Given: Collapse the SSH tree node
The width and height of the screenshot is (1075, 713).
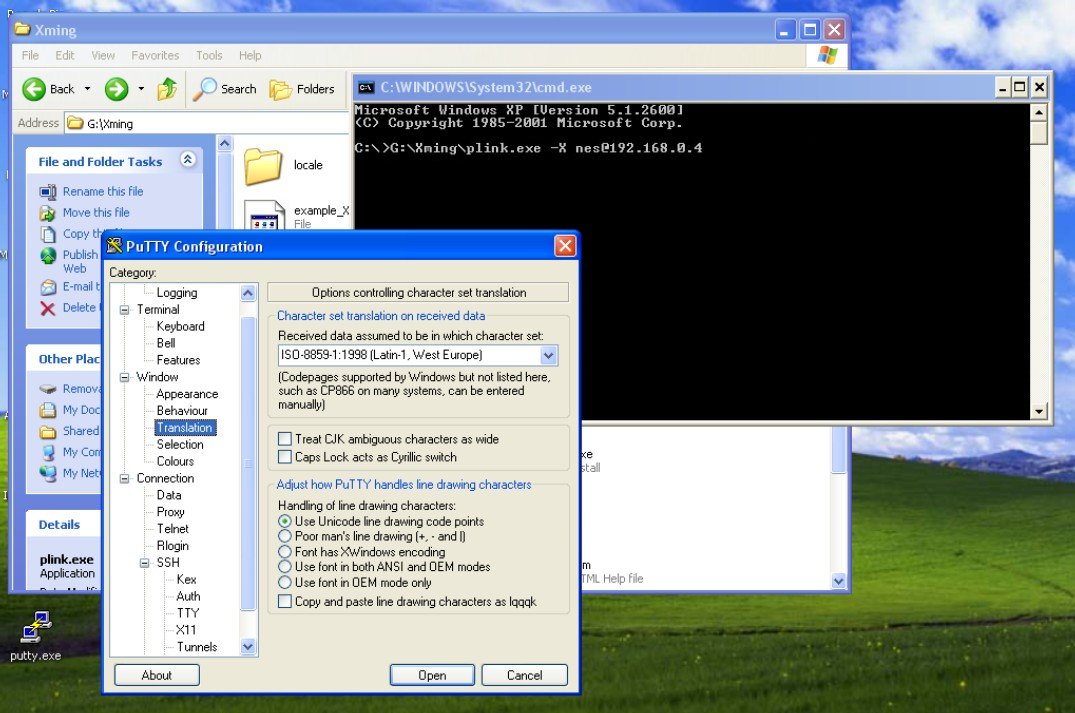Looking at the screenshot, I should pyautogui.click(x=145, y=563).
